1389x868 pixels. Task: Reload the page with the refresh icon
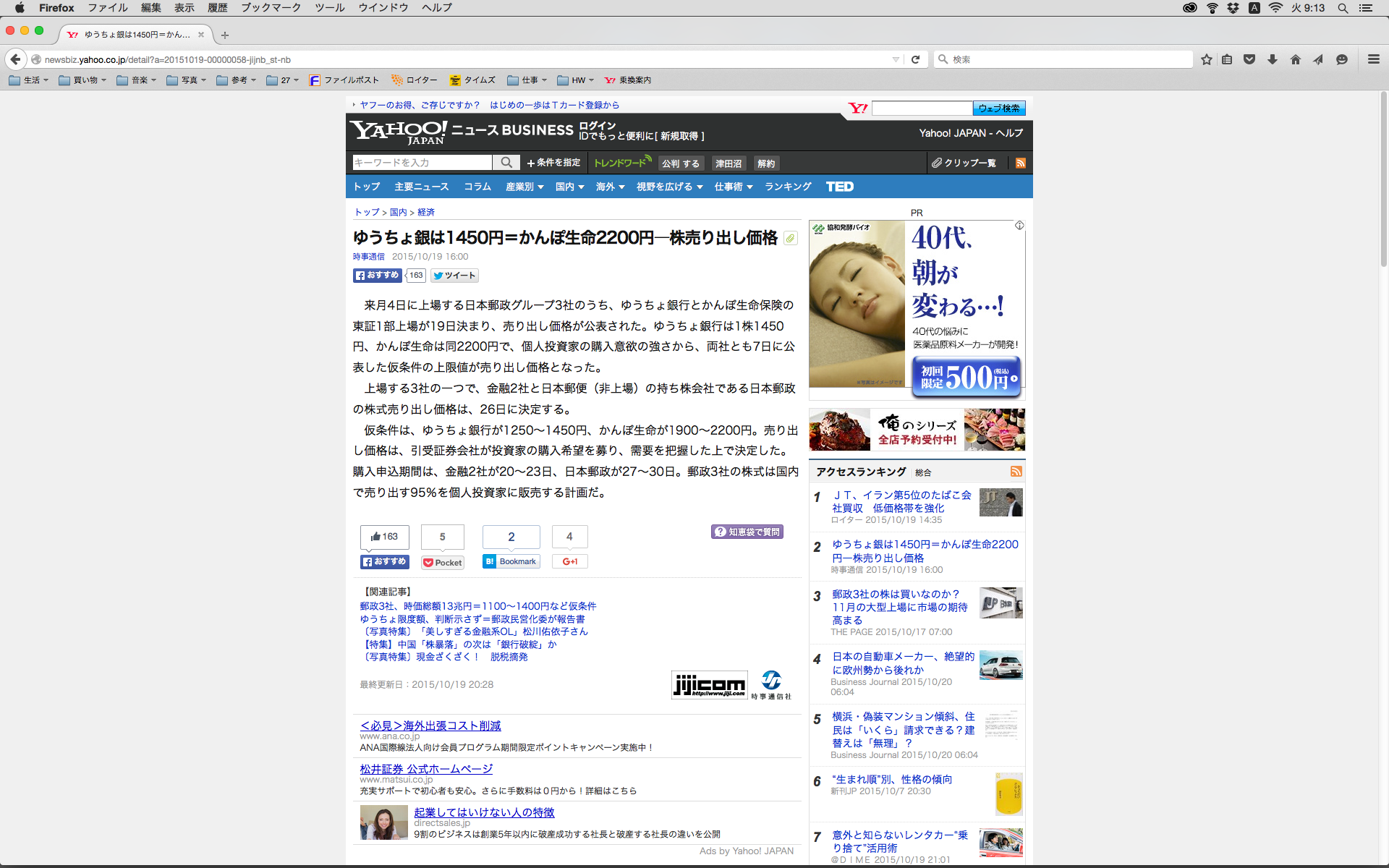point(915,59)
